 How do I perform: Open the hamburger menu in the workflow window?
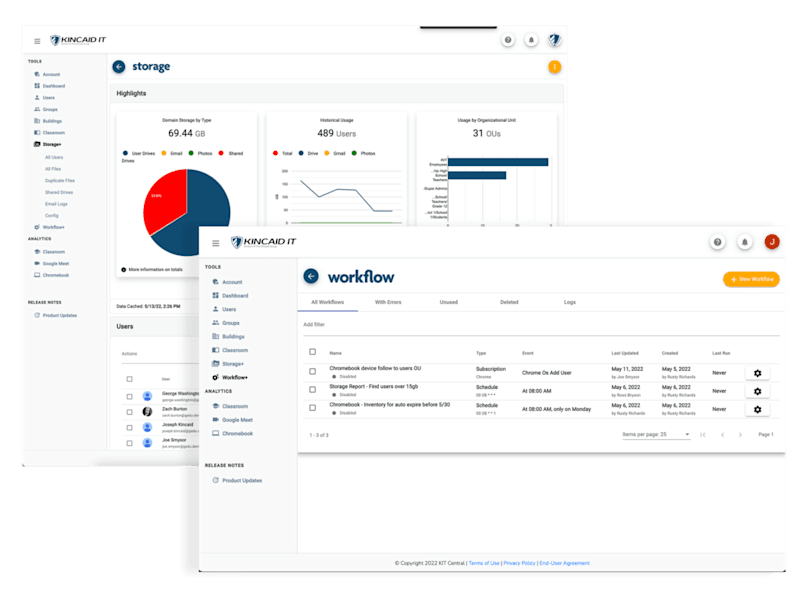pos(216,243)
